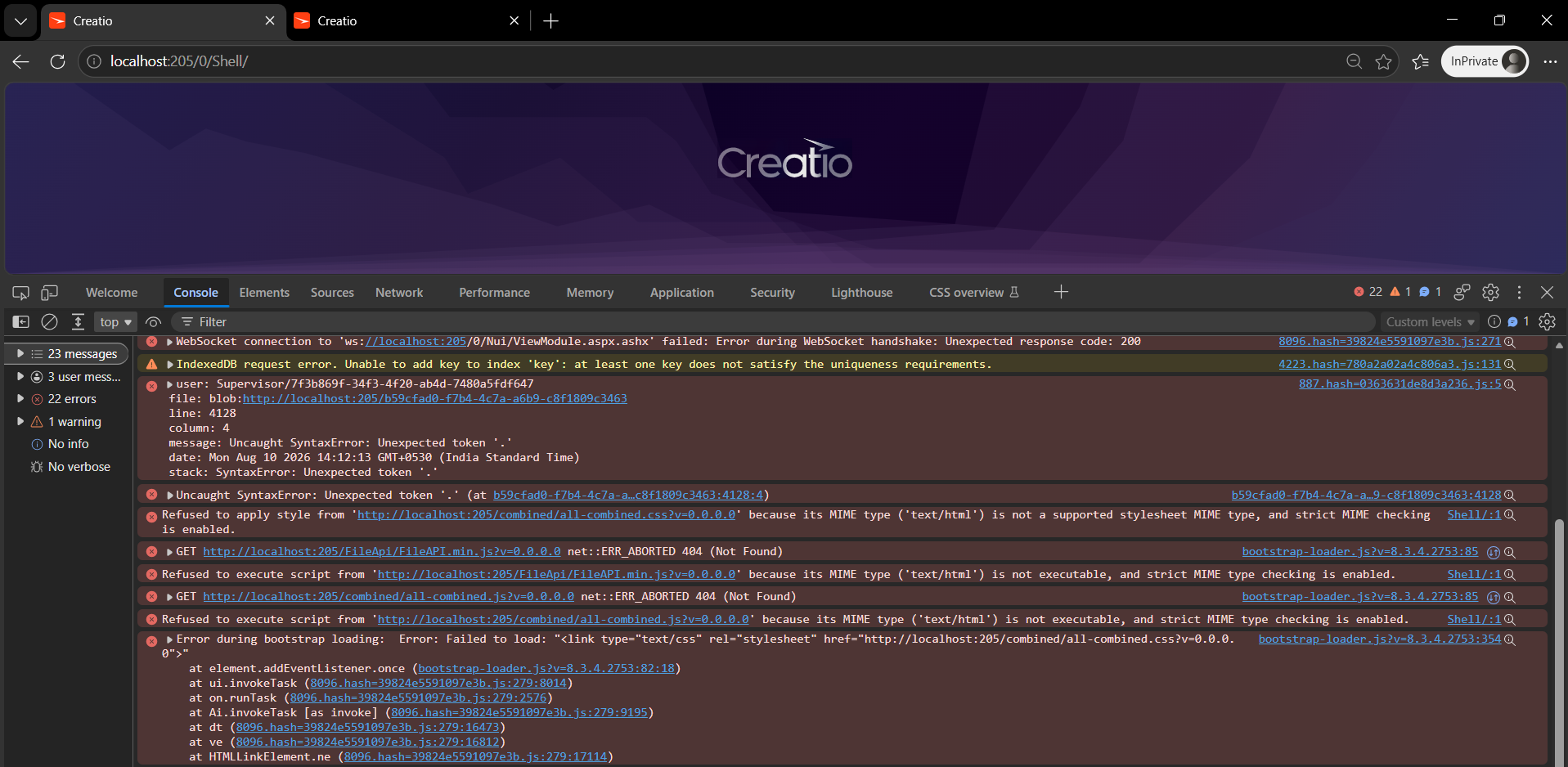Open Console settings gear icon
This screenshot has width=1568, height=767.
coord(1547,322)
